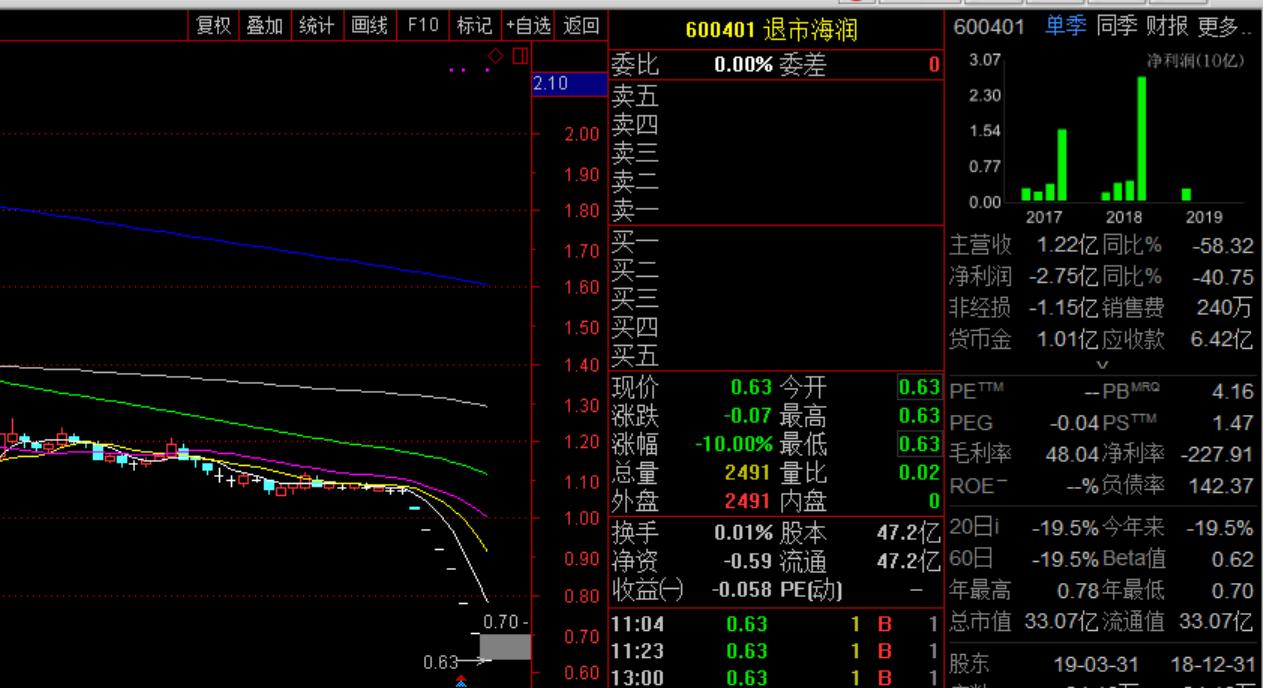Click 非经损 value -1.15亿
The image size is (1263, 688).
(1064, 308)
